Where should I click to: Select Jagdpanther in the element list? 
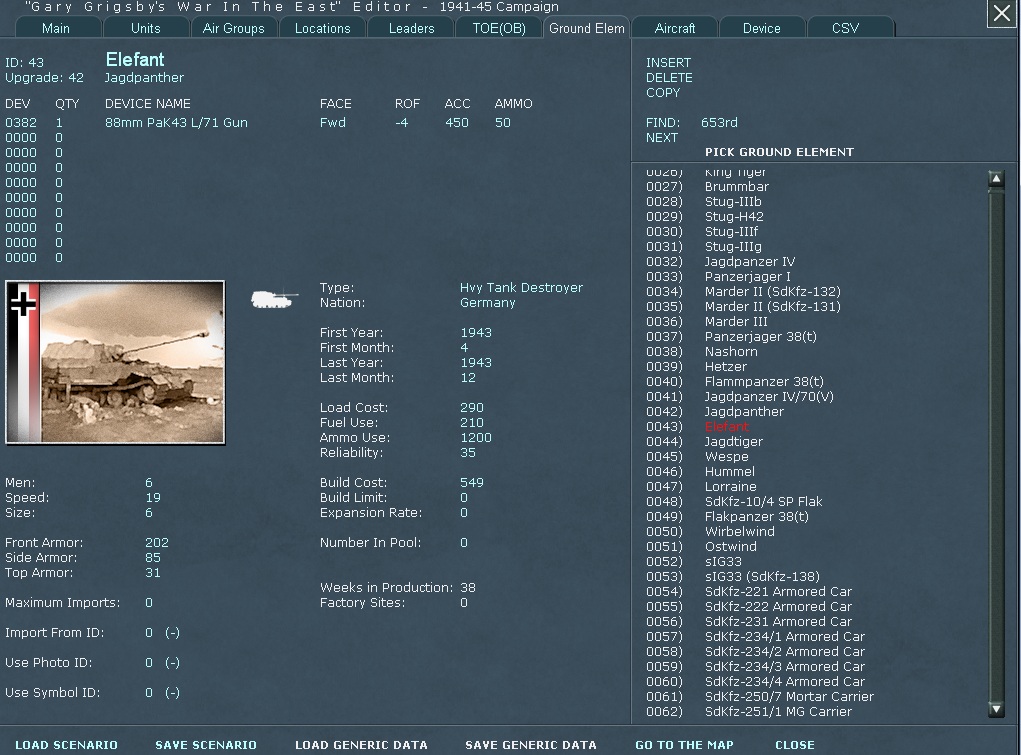(744, 412)
